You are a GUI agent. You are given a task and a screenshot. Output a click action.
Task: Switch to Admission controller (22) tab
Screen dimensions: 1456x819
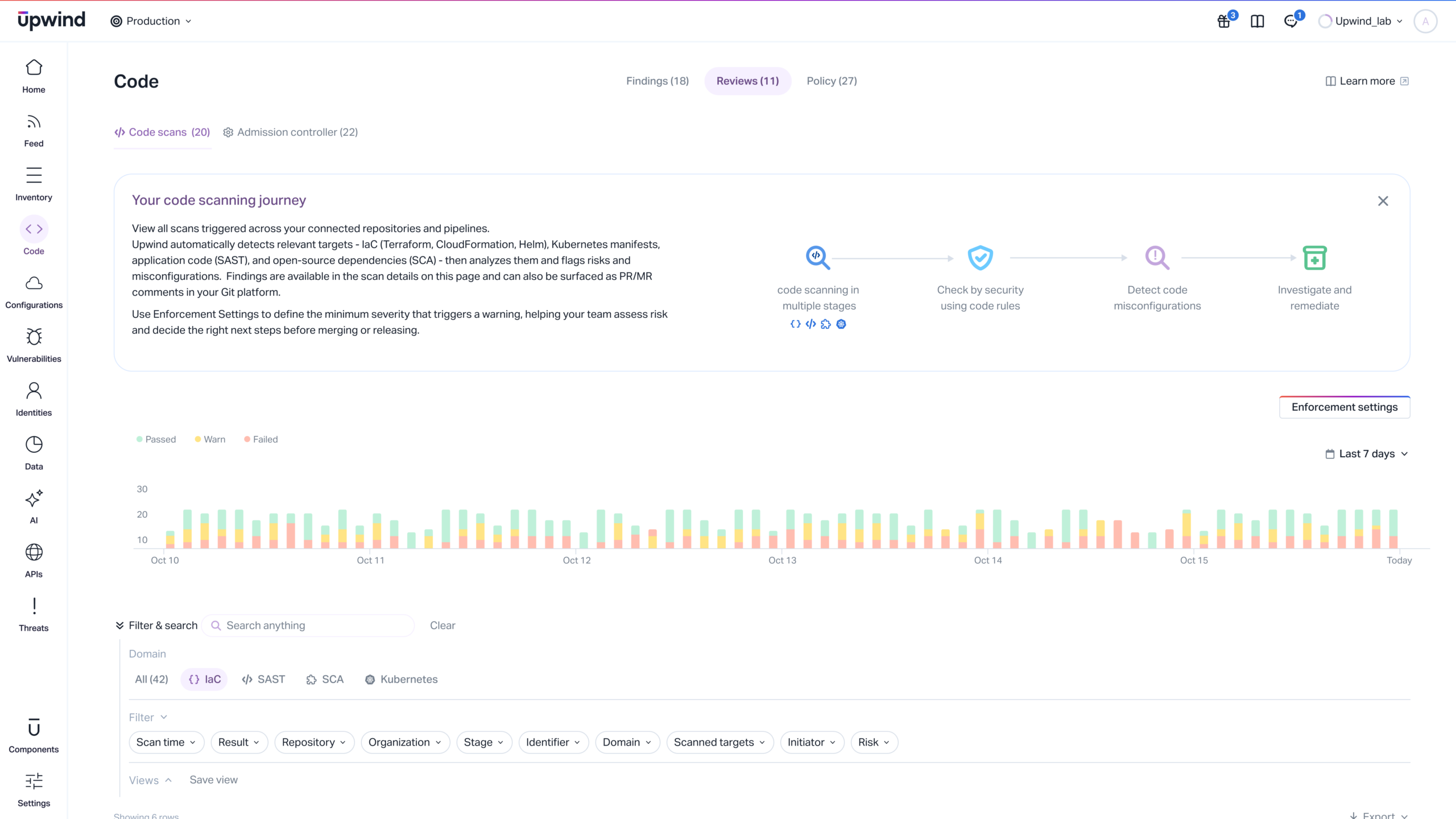pos(291,132)
